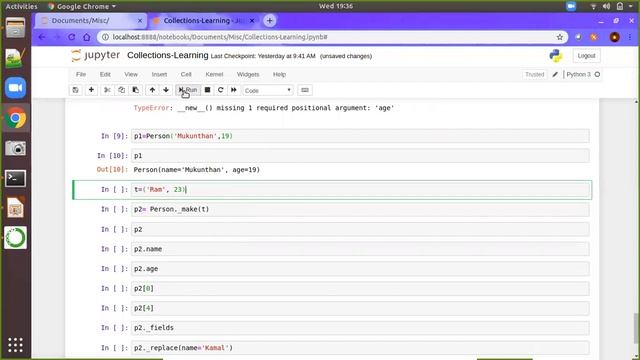Click the cell containing only p2

[x=360, y=229]
